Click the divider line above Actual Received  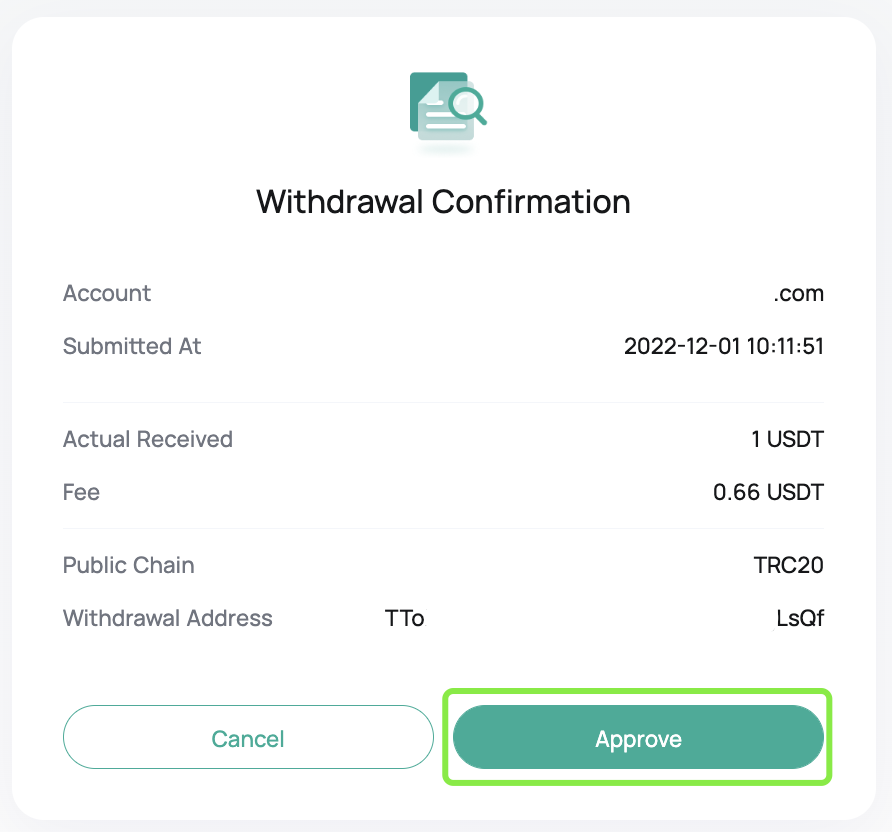click(x=443, y=403)
